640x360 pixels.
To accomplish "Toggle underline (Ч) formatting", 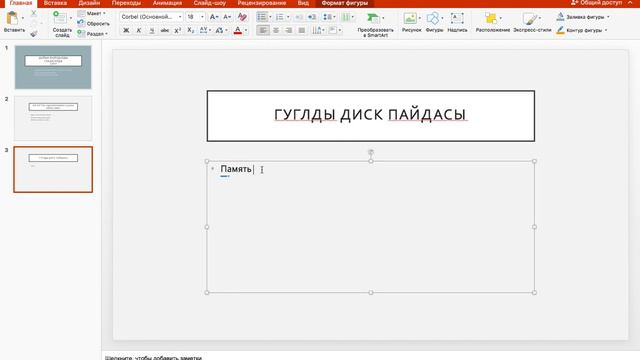I will (151, 31).
